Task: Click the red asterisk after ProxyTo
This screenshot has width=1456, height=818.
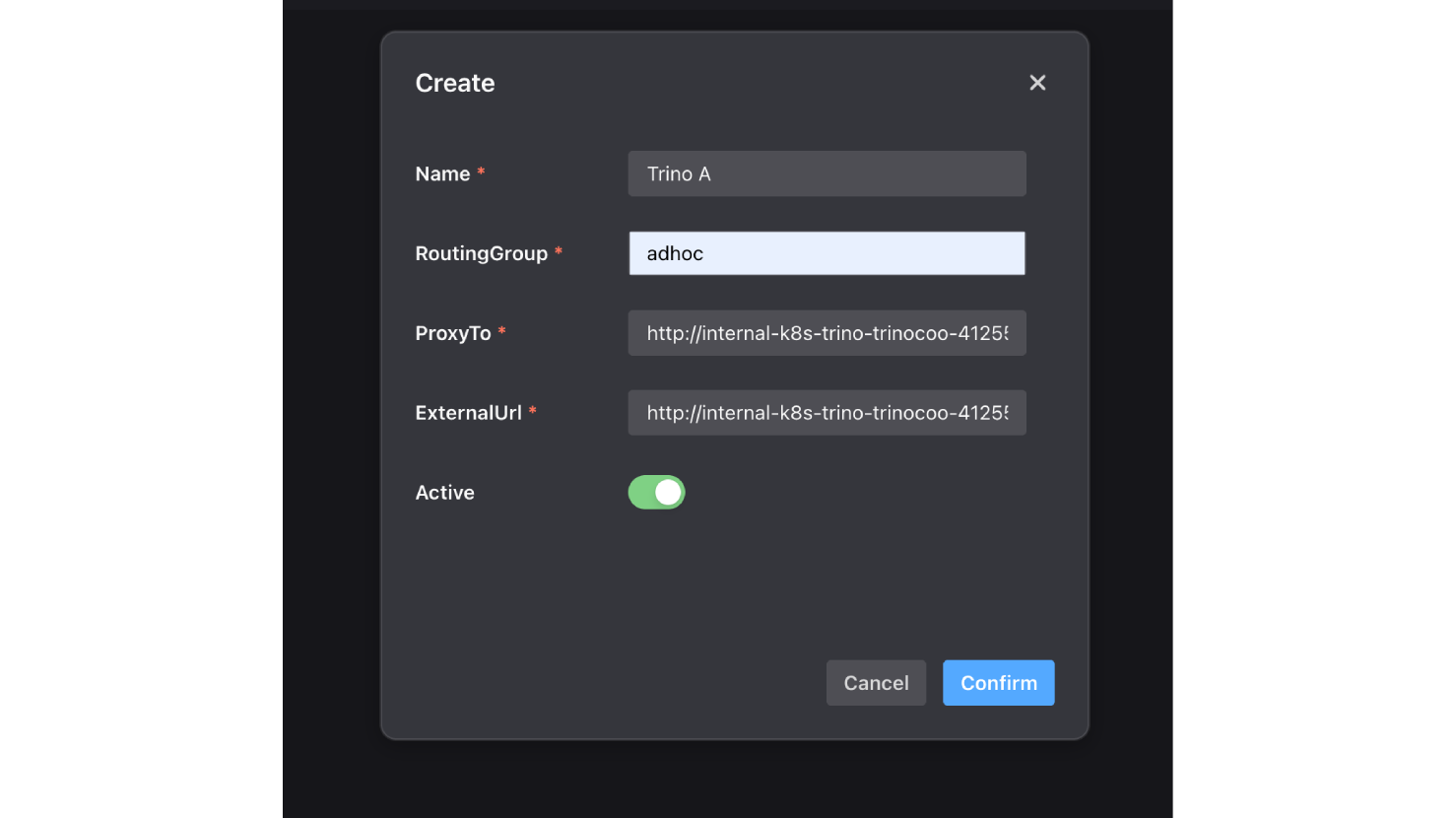Action: [501, 332]
